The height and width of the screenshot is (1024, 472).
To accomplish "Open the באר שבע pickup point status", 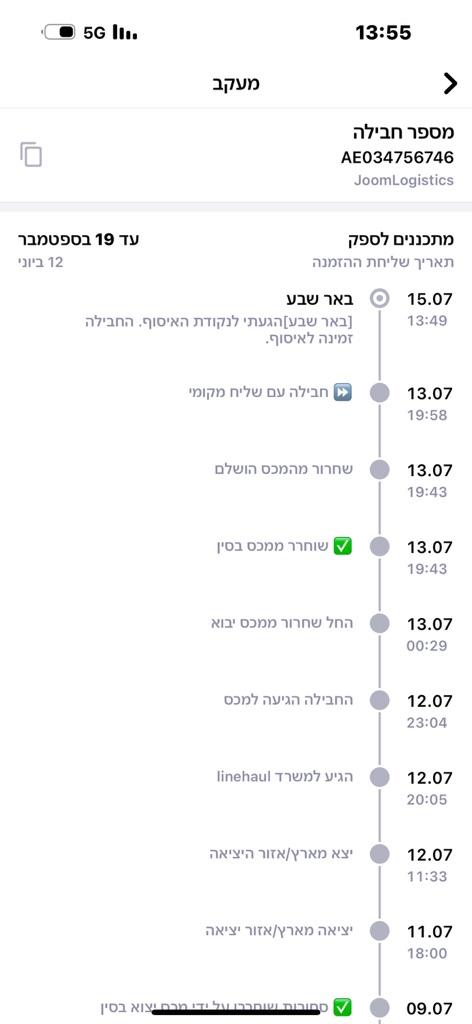I will coord(321,299).
